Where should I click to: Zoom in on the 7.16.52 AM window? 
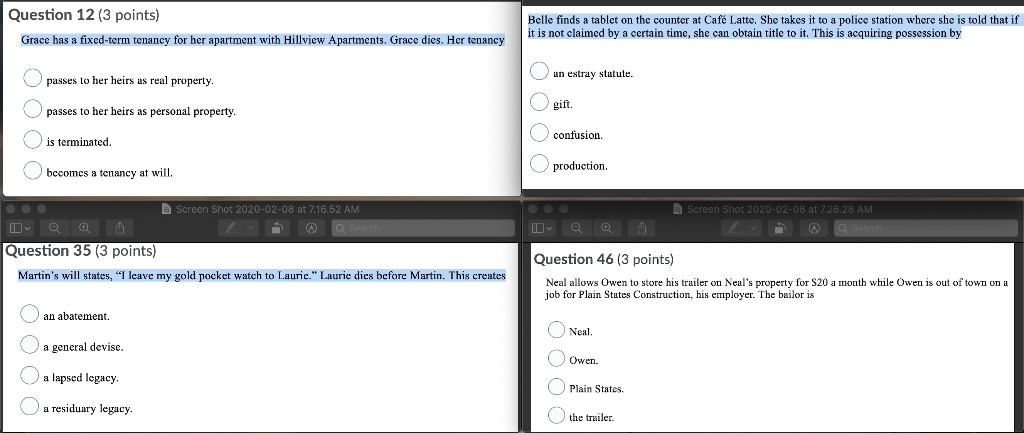click(x=85, y=228)
